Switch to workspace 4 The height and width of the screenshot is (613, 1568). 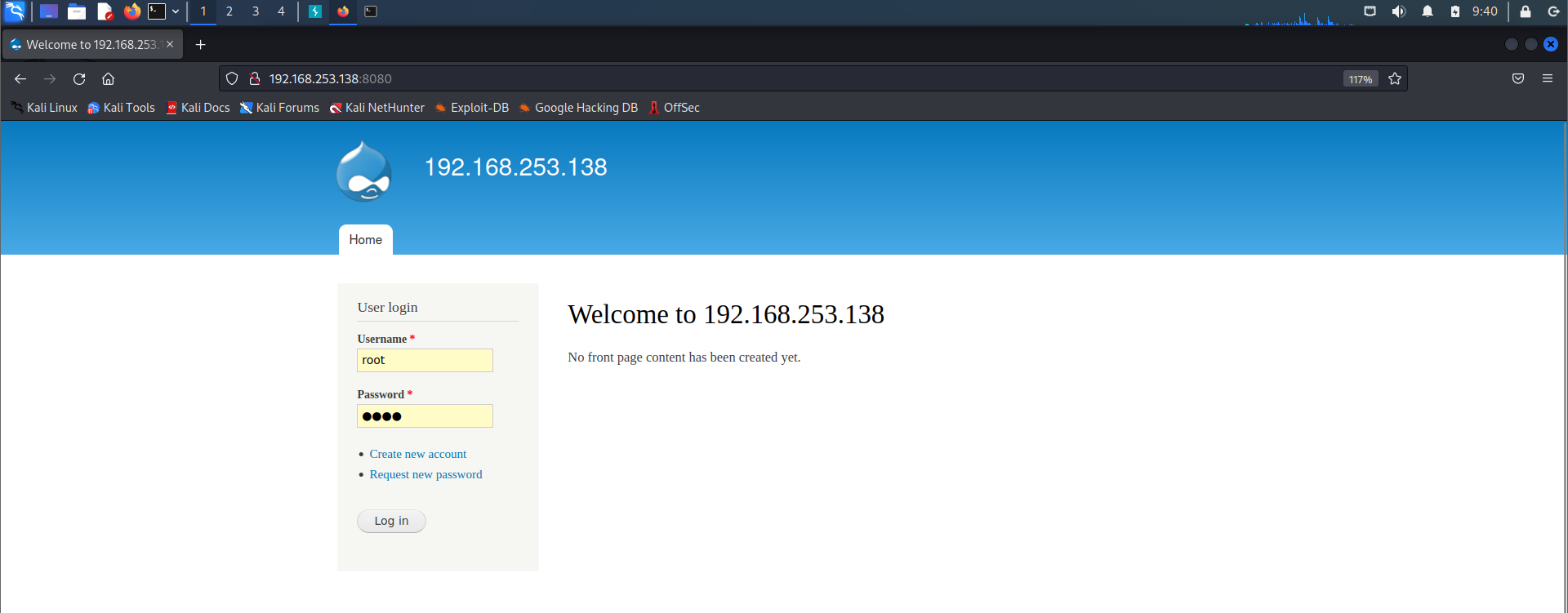tap(281, 11)
